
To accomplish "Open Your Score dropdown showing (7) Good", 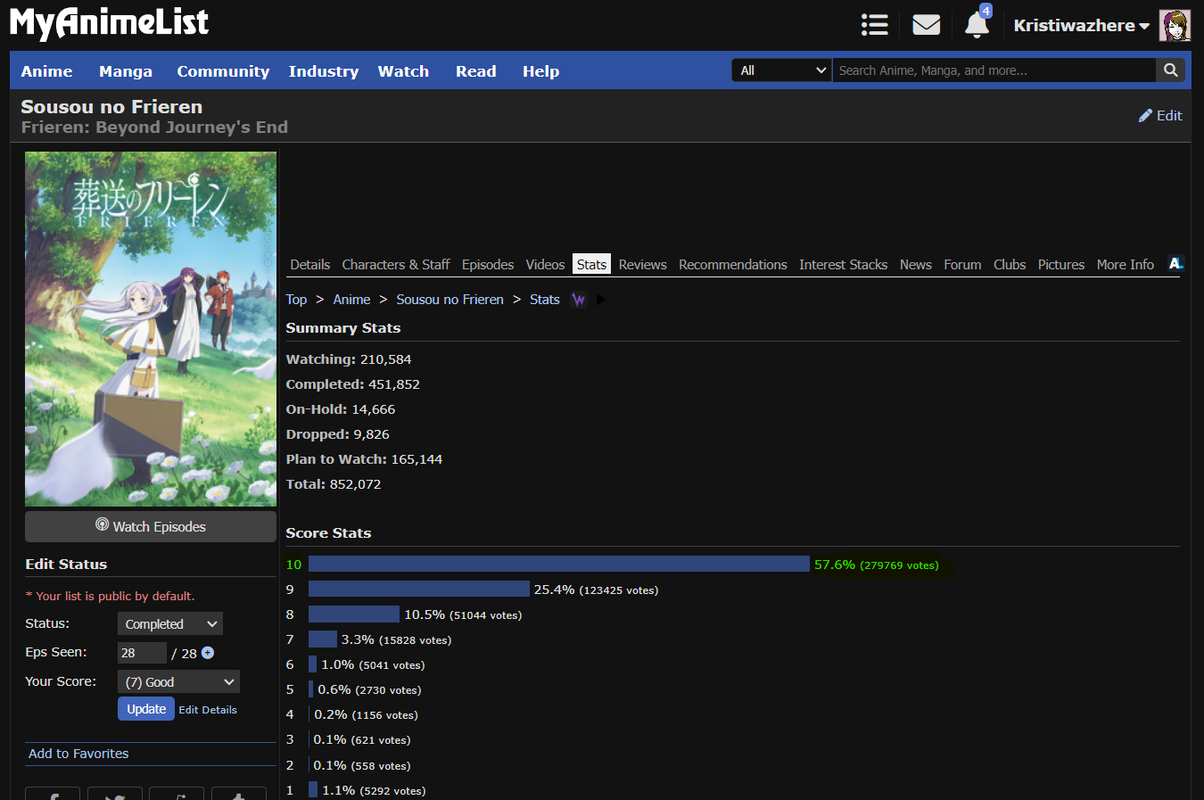I will tap(179, 682).
